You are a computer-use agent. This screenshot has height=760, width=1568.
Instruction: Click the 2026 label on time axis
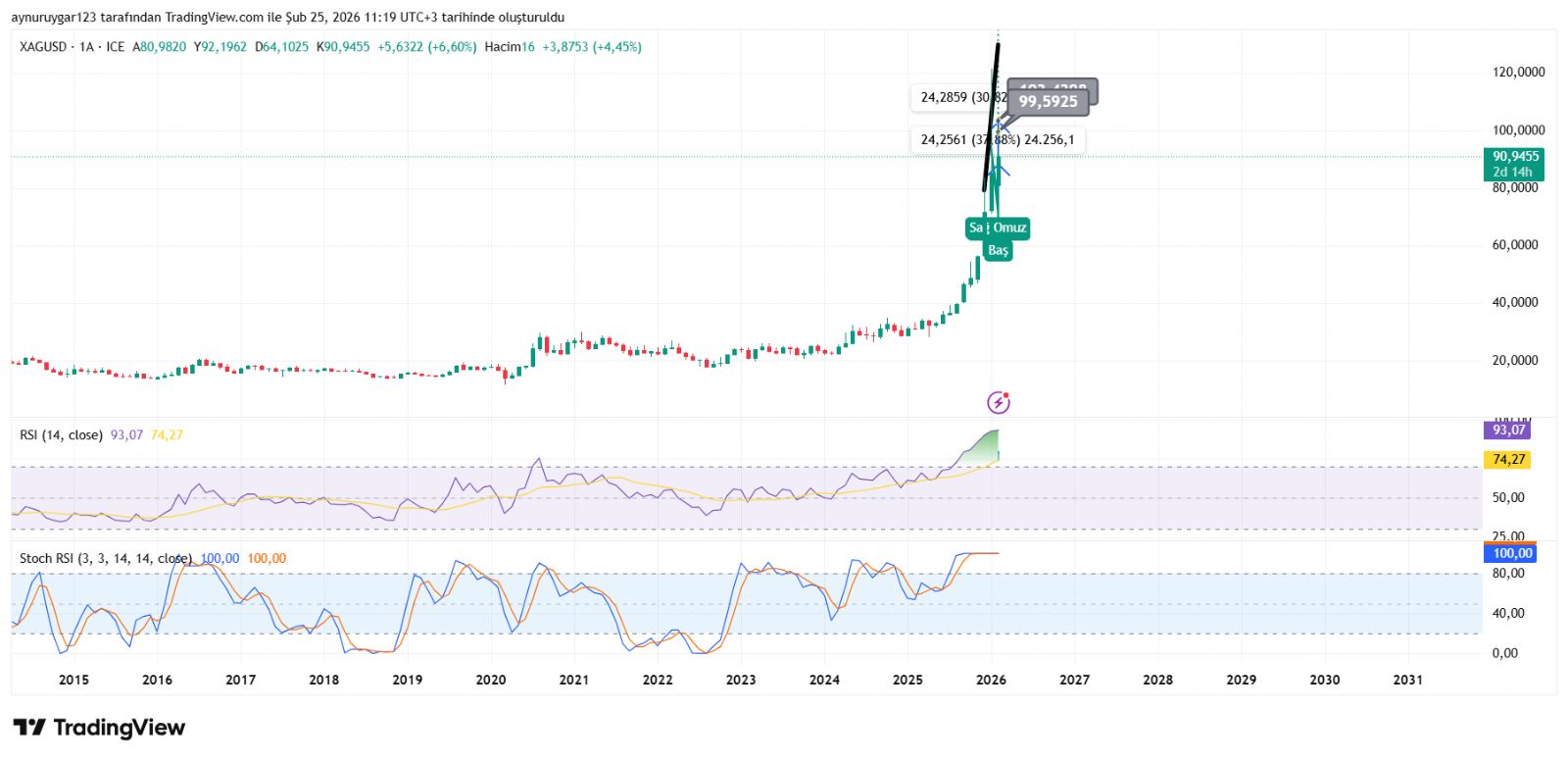(991, 680)
